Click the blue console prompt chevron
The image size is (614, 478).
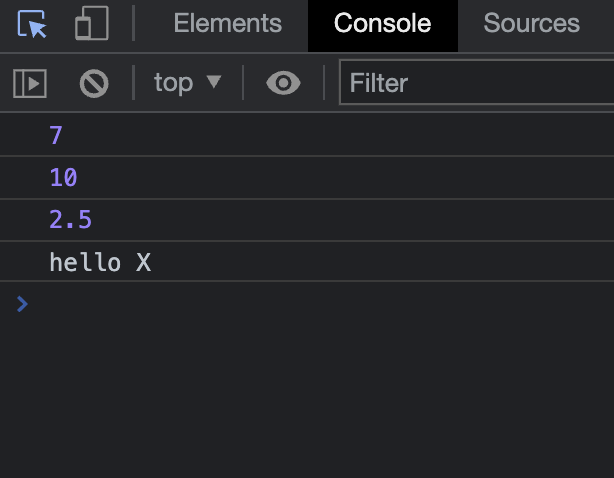(22, 303)
